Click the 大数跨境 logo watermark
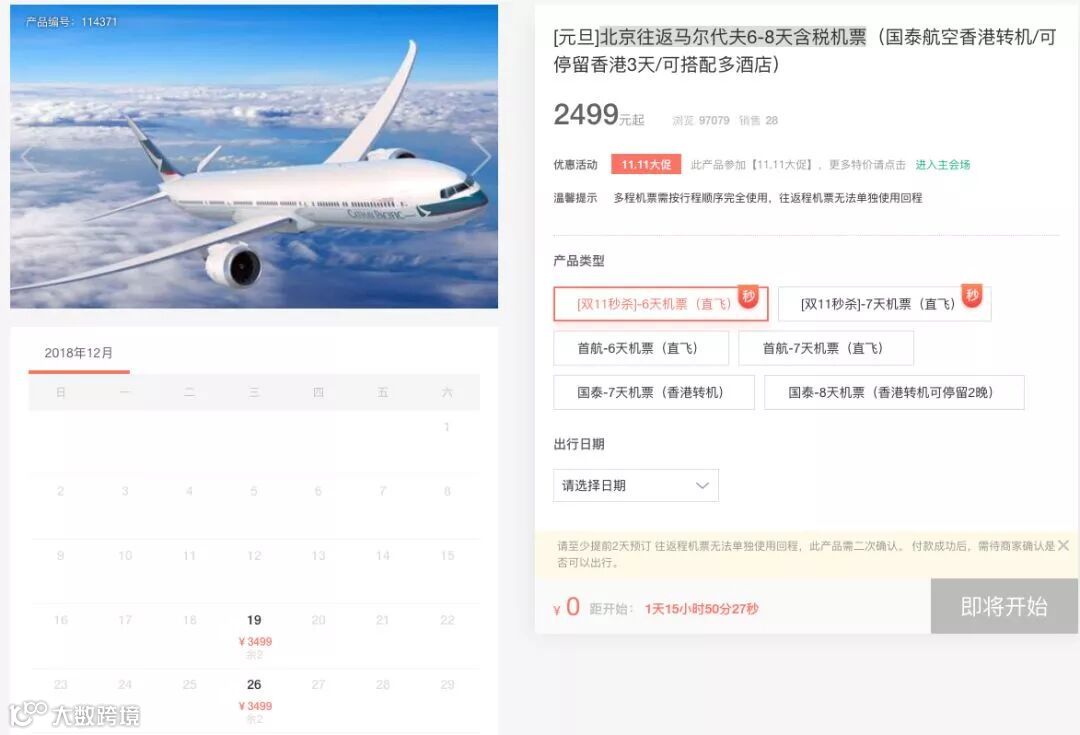Screen dimensions: 1080x735 coord(74,715)
